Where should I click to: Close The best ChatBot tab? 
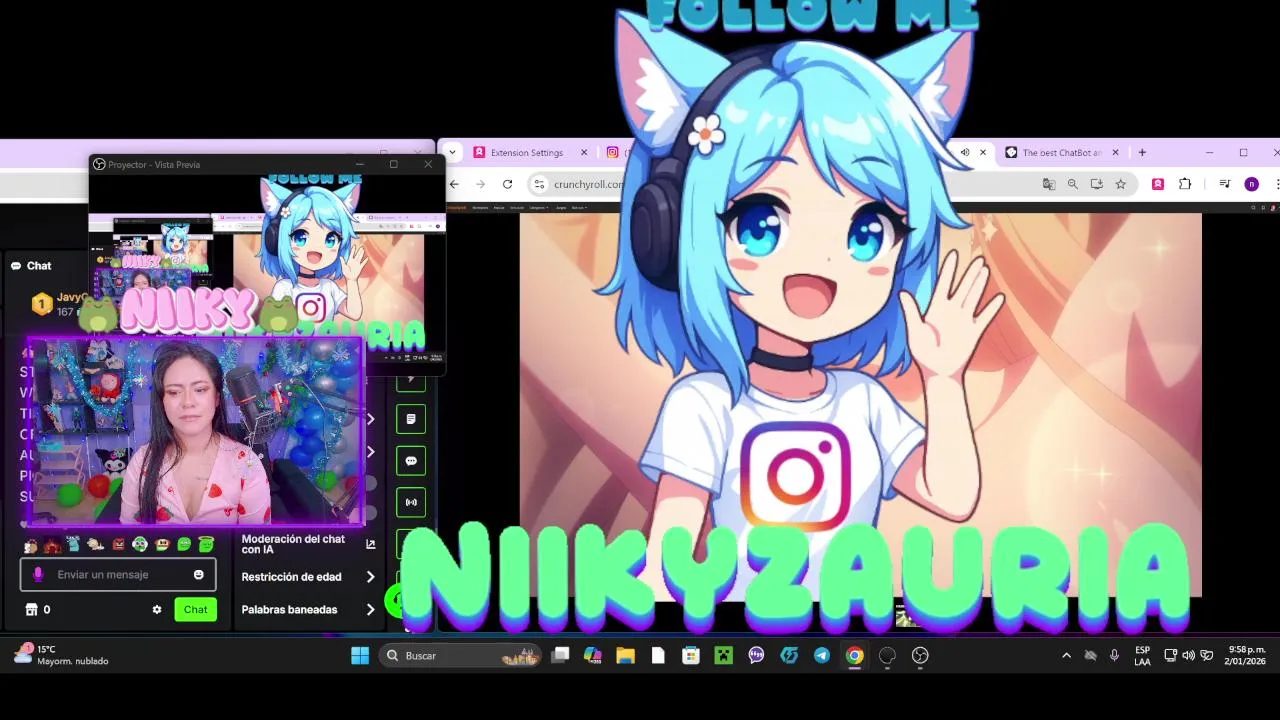pos(1115,153)
